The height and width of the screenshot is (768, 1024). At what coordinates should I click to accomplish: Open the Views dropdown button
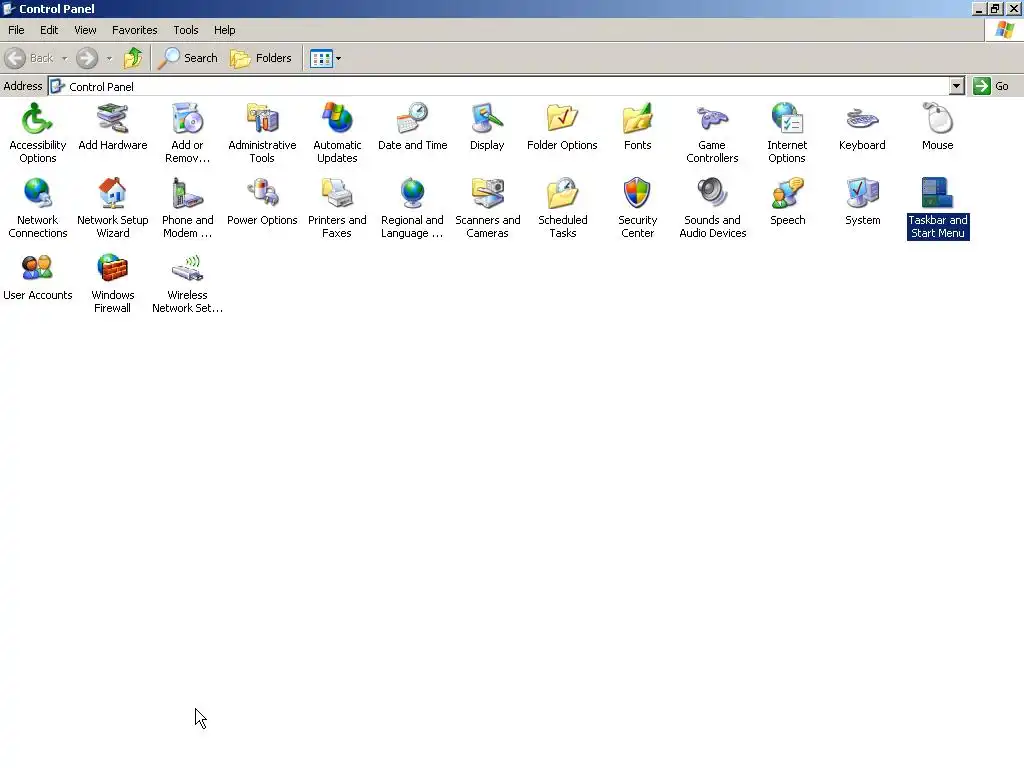click(325, 58)
